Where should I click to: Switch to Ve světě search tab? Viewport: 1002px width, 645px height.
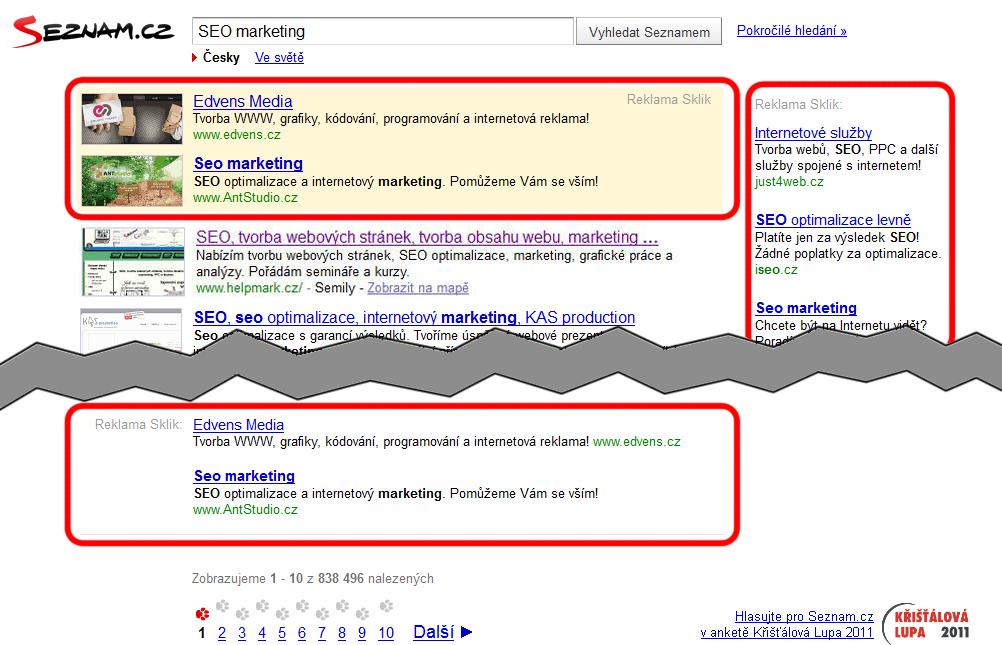[x=279, y=58]
